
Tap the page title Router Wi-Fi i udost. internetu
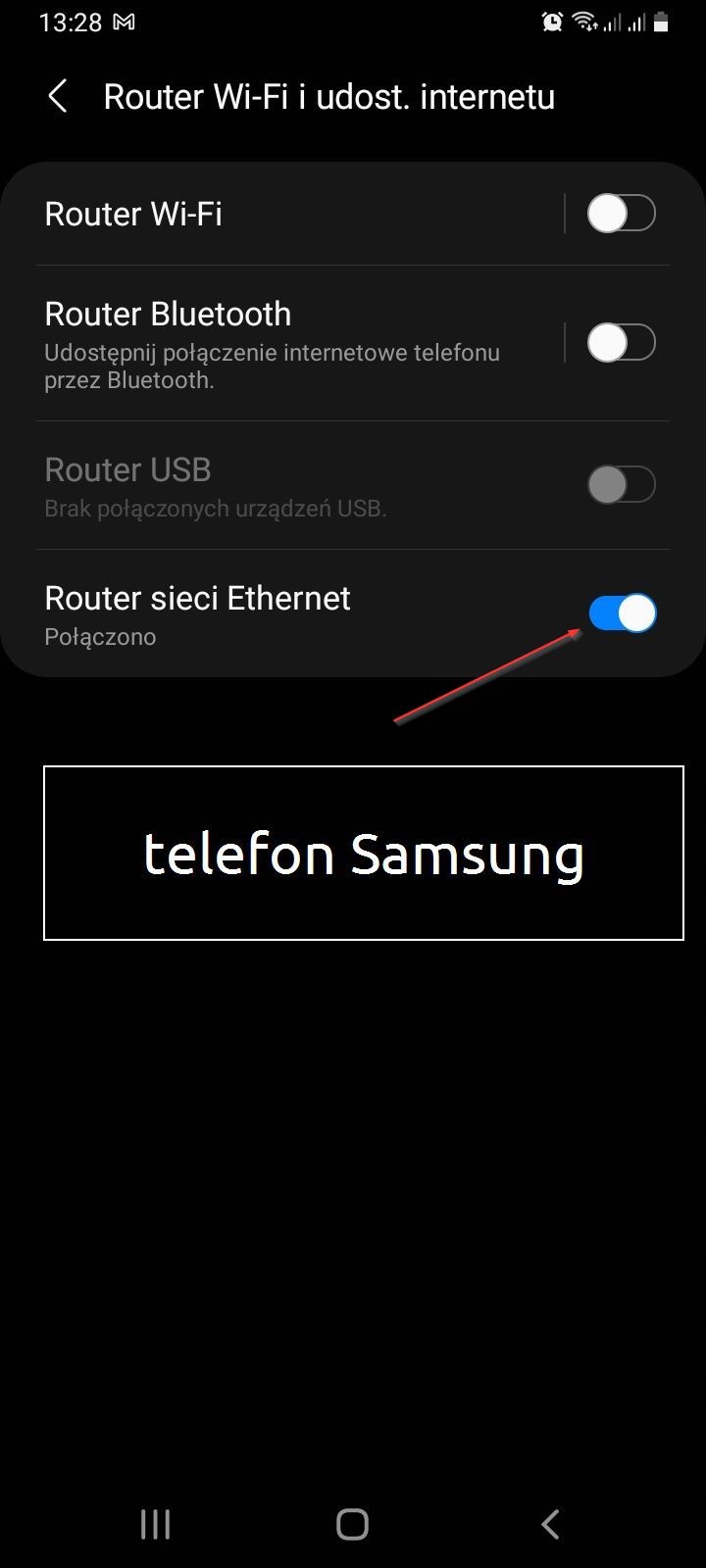[329, 96]
